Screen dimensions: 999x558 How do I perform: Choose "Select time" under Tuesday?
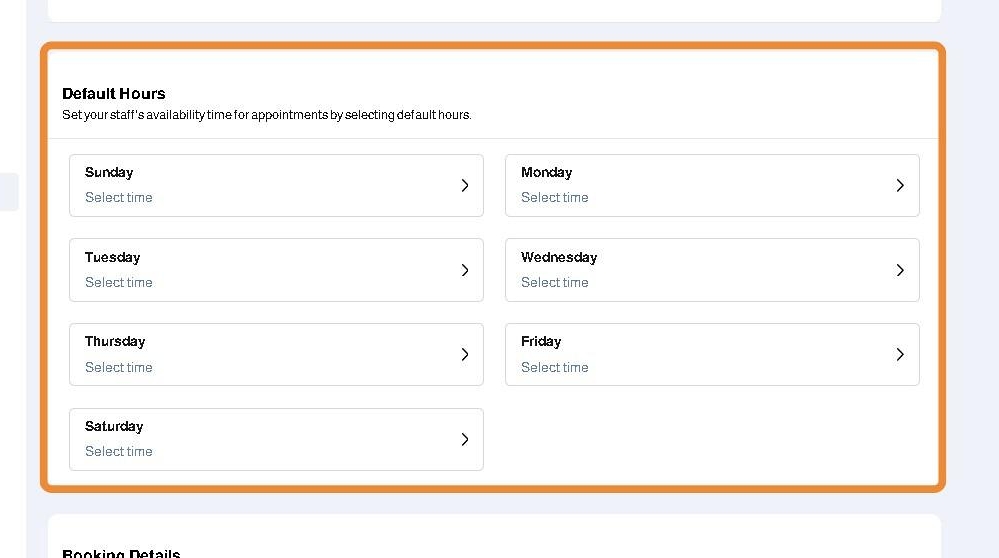coord(119,283)
